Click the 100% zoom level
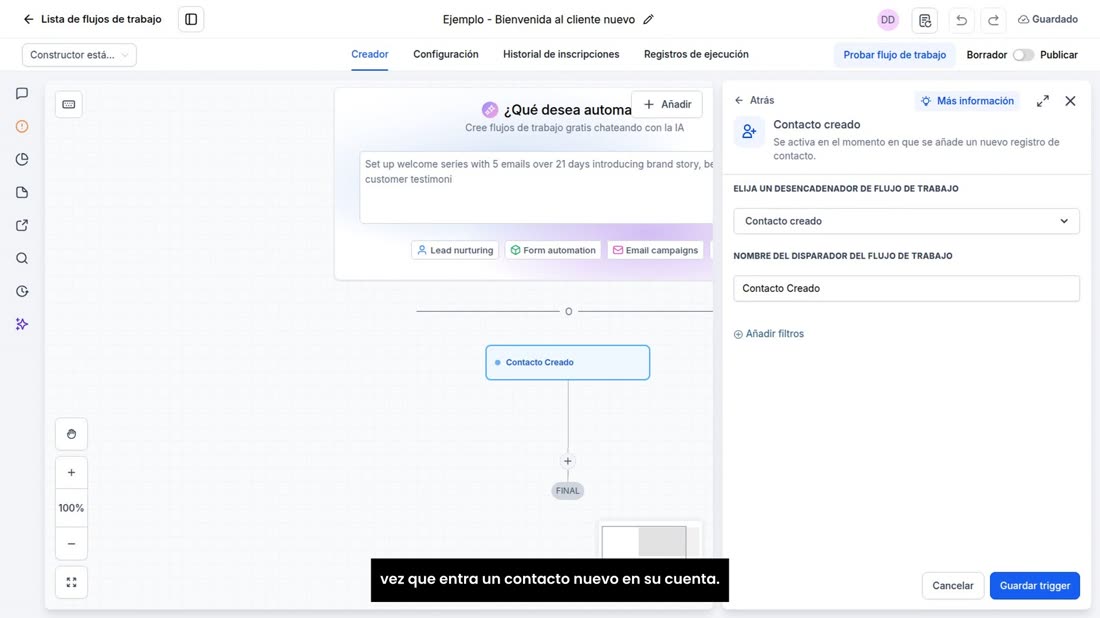Image resolution: width=1100 pixels, height=618 pixels. pyautogui.click(x=72, y=508)
